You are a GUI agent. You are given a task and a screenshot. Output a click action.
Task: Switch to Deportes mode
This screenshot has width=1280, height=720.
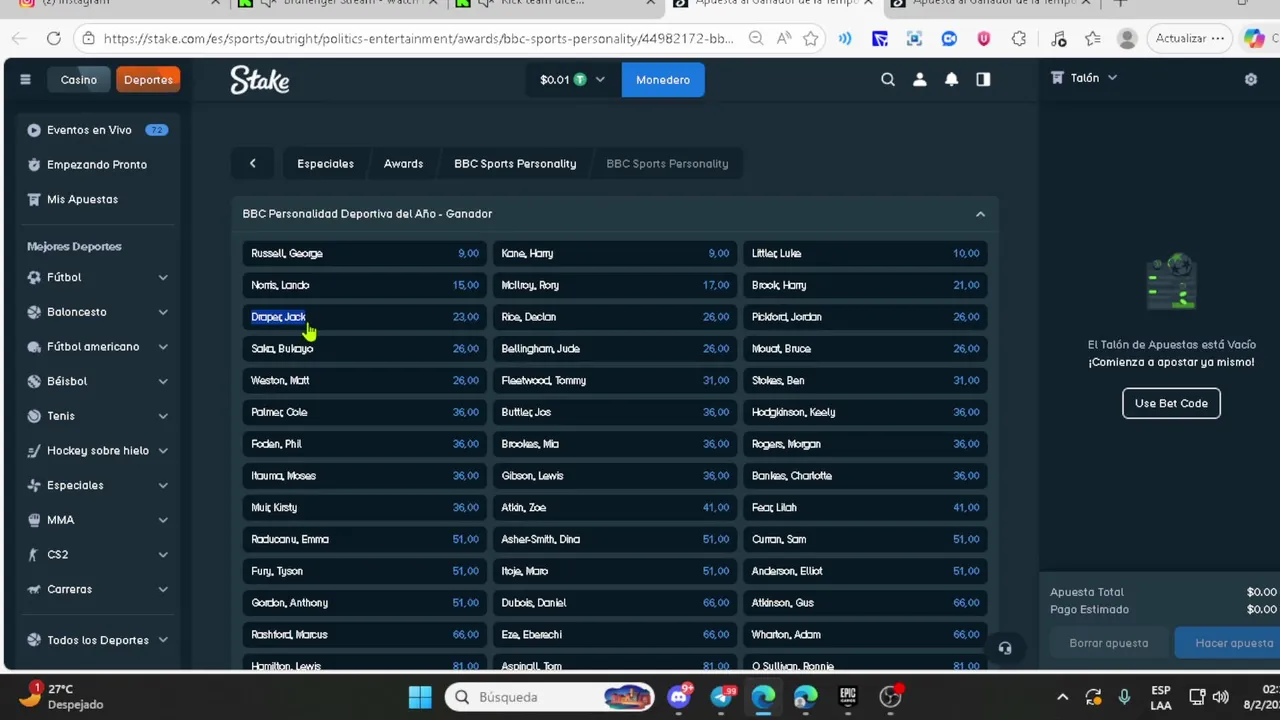pyautogui.click(x=148, y=80)
